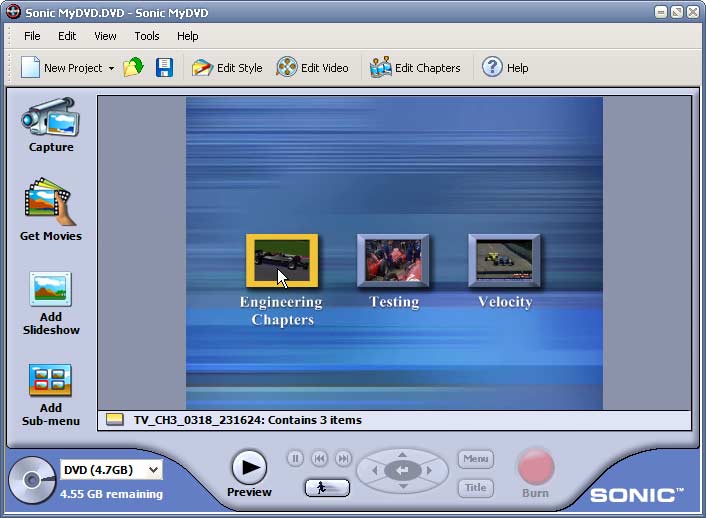Open the DVD (4.7GB) disc type dropdown
The width and height of the screenshot is (706, 518).
pyautogui.click(x=111, y=470)
